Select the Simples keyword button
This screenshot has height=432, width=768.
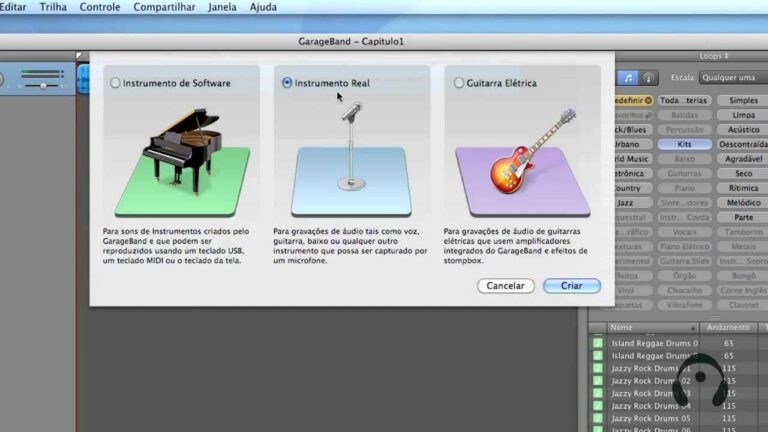tap(743, 100)
